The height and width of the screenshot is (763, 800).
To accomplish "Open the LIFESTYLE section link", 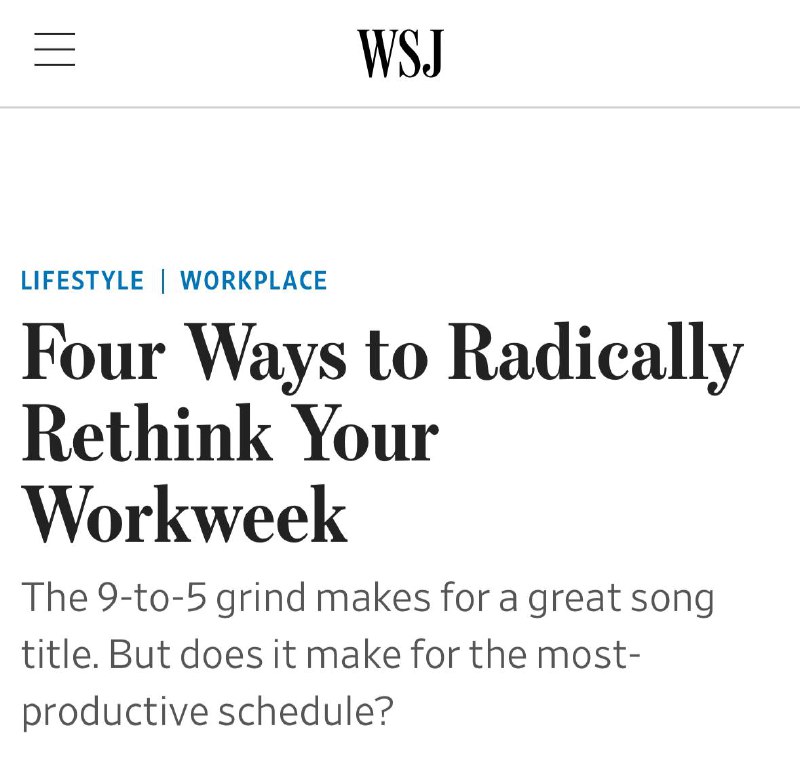I will pyautogui.click(x=82, y=281).
